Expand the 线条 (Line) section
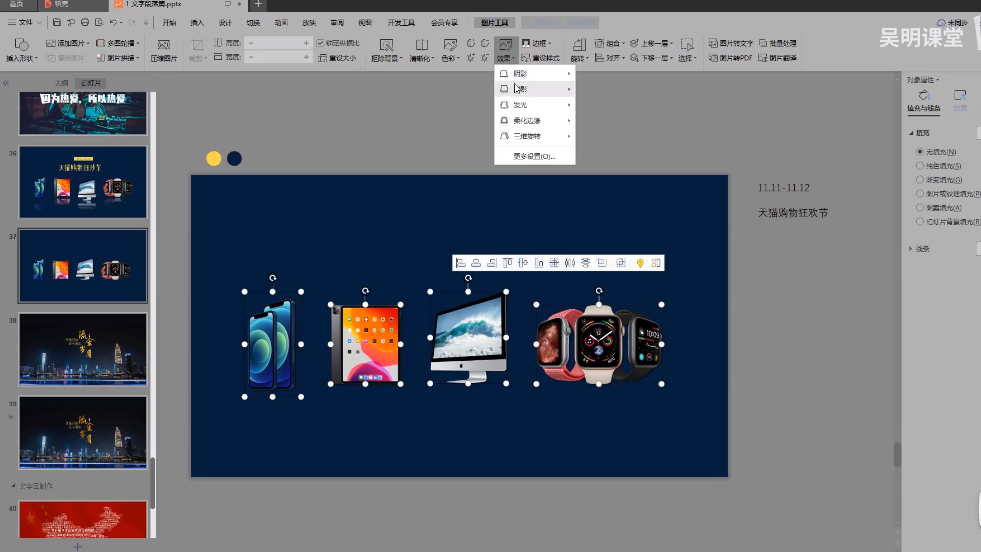Screen dimensions: 981x552 click(x=911, y=249)
